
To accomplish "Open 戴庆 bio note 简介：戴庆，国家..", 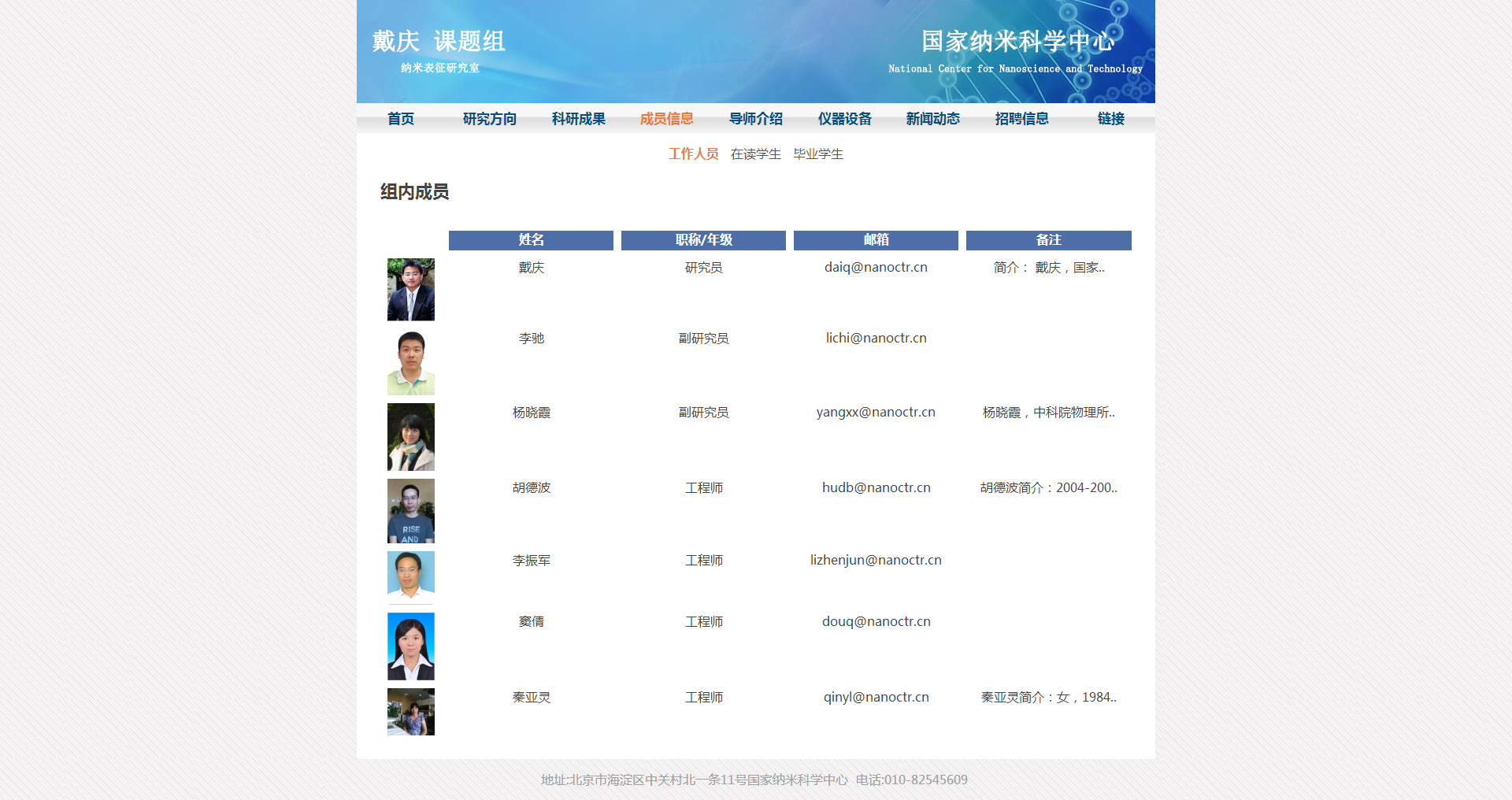I will (1049, 268).
